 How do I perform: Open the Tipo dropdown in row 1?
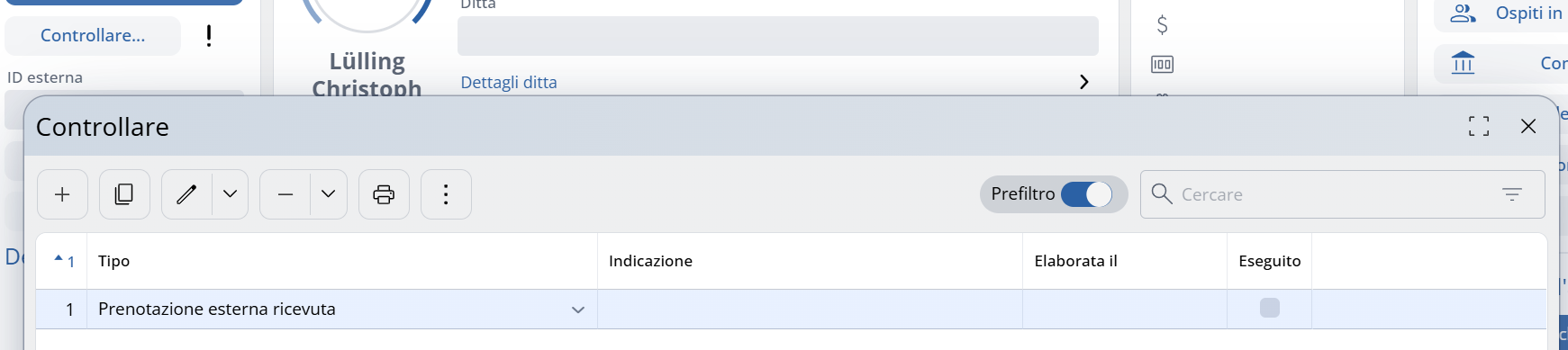click(578, 310)
